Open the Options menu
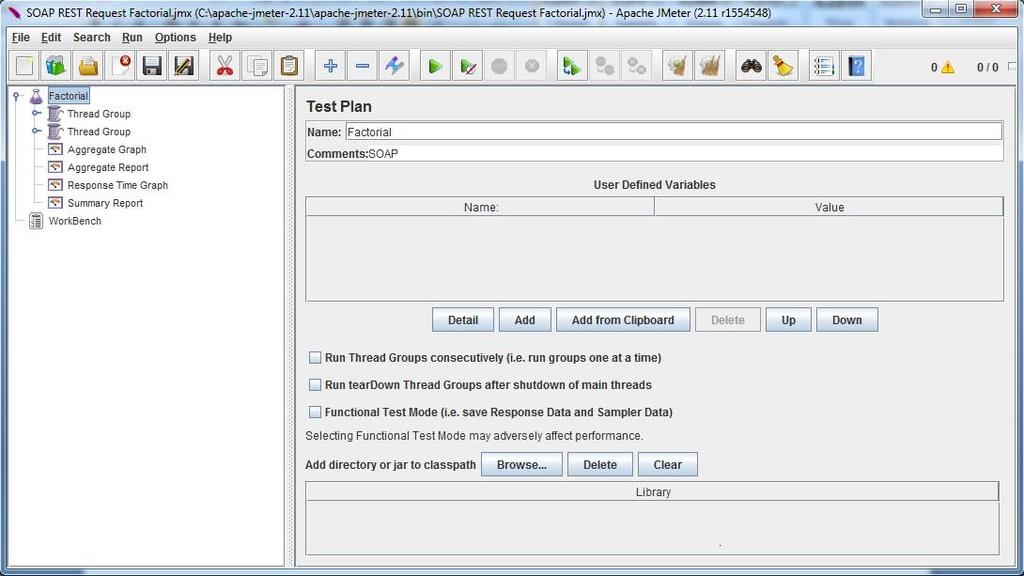1024x576 pixels. (175, 37)
